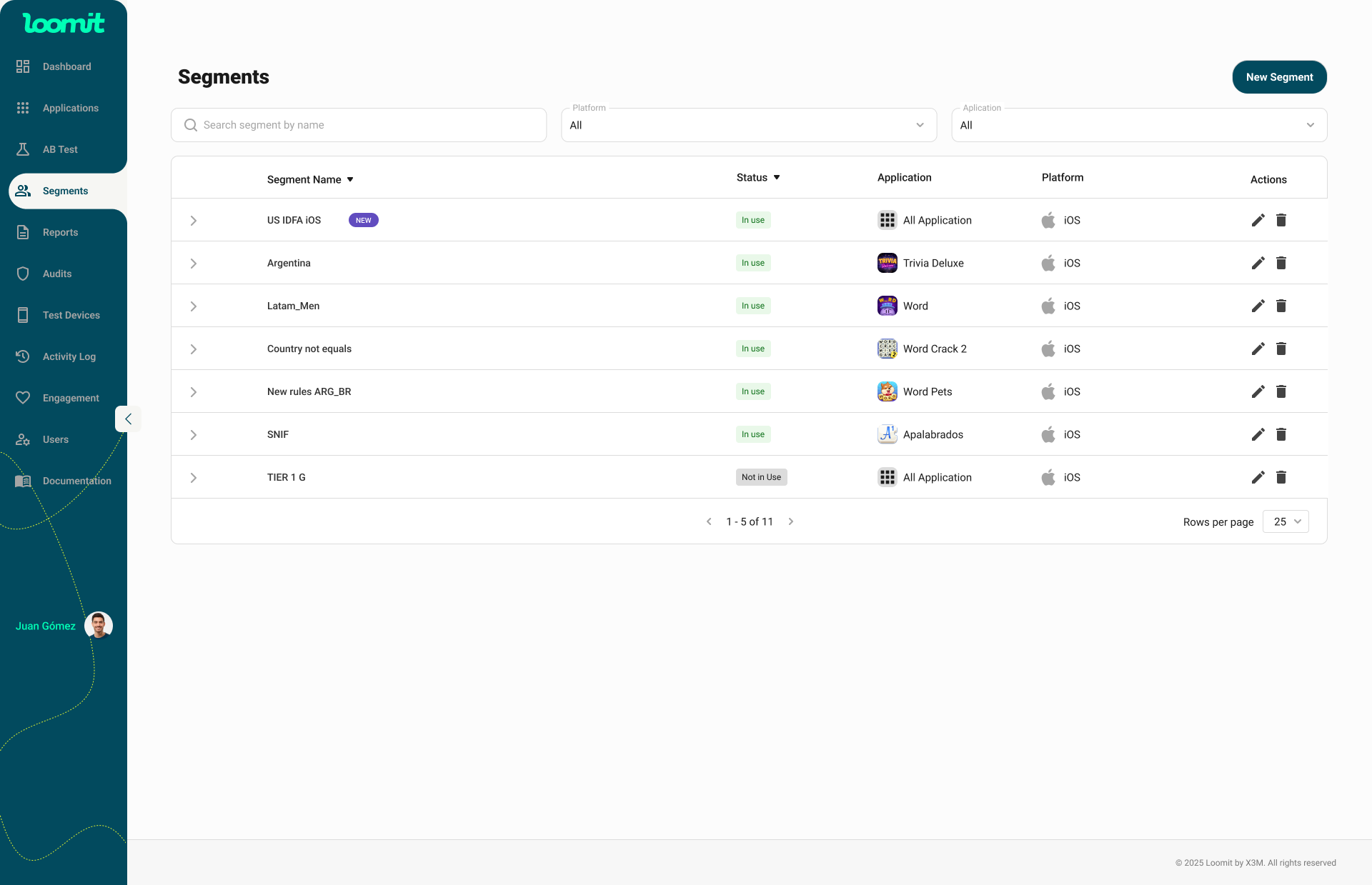1372x885 pixels.
Task: Open AB Test in sidebar
Action: [60, 149]
